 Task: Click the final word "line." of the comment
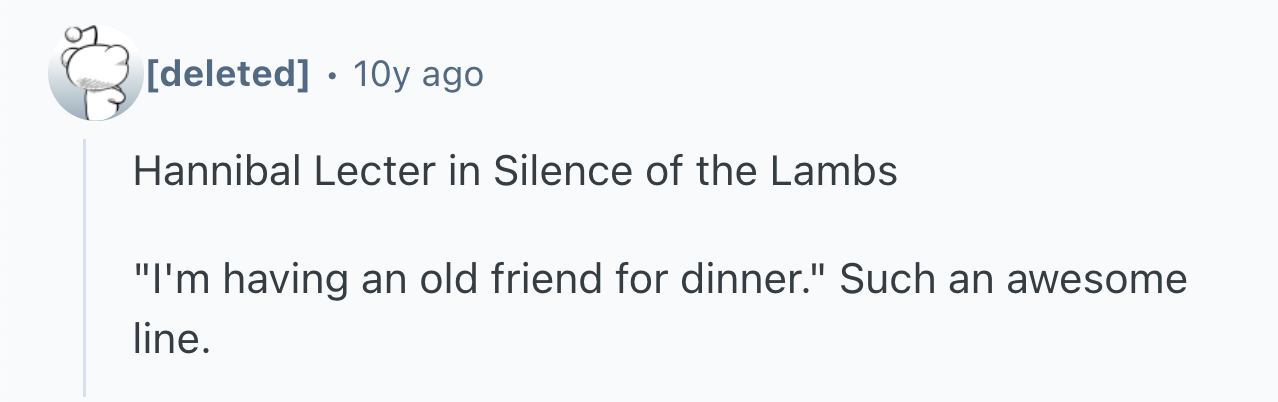[x=171, y=339]
